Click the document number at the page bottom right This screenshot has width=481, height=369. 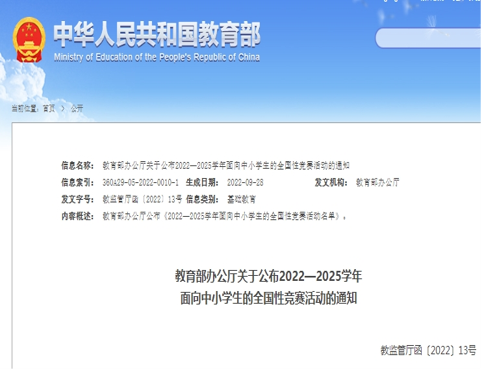pos(428,350)
